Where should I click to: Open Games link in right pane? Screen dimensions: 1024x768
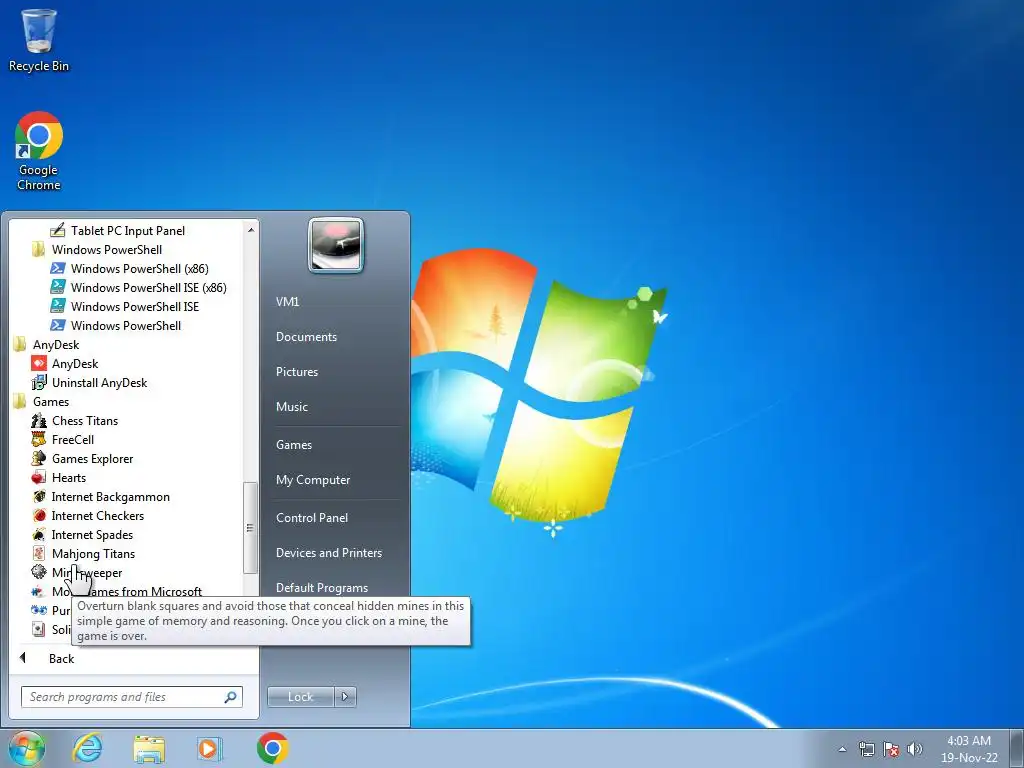pyautogui.click(x=294, y=445)
